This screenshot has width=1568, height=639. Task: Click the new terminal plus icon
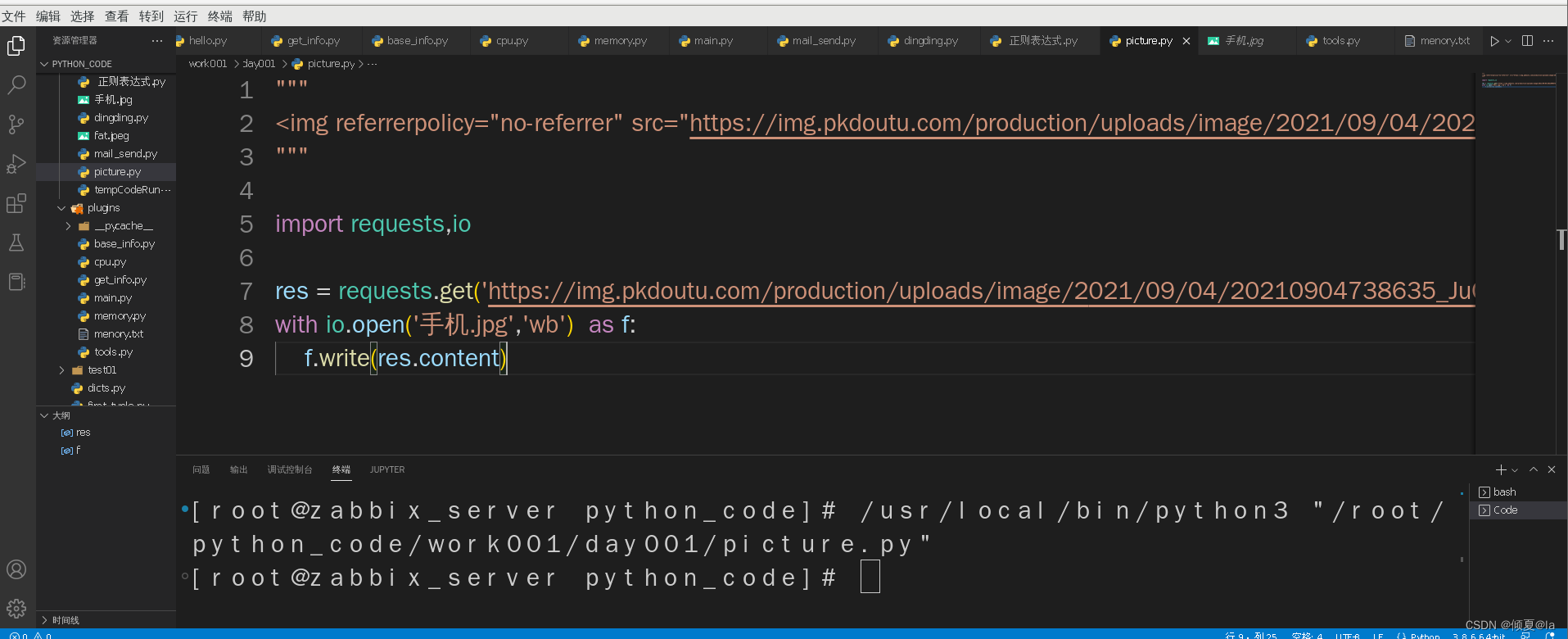click(x=1500, y=469)
